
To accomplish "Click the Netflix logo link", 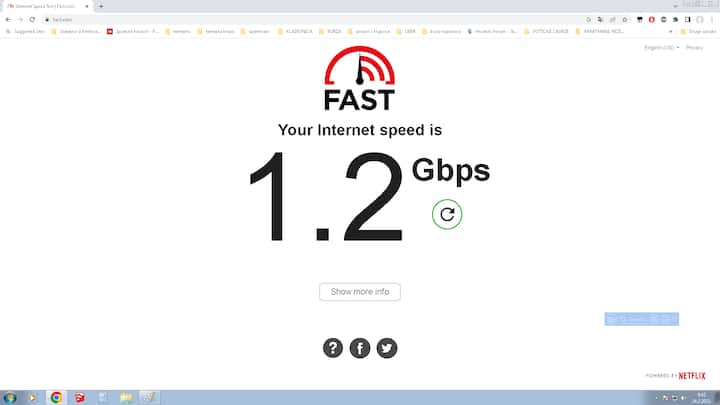I will click(692, 376).
